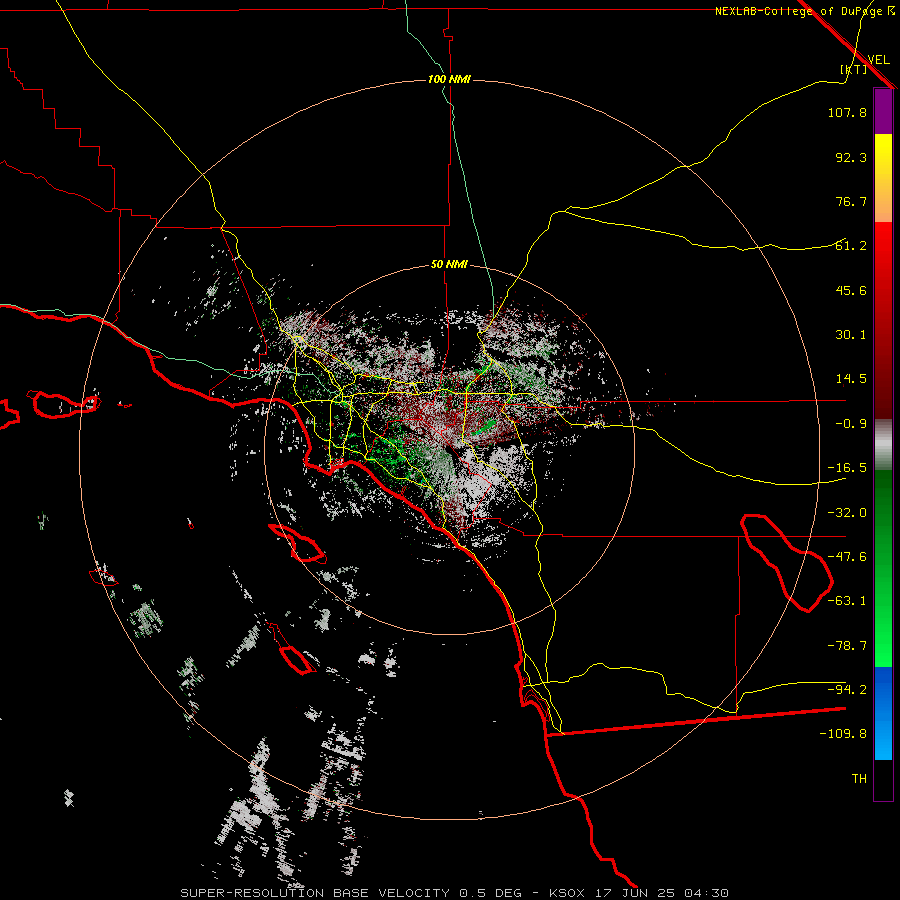
Task: Click the 14.5 scale value
Action: 851,379
